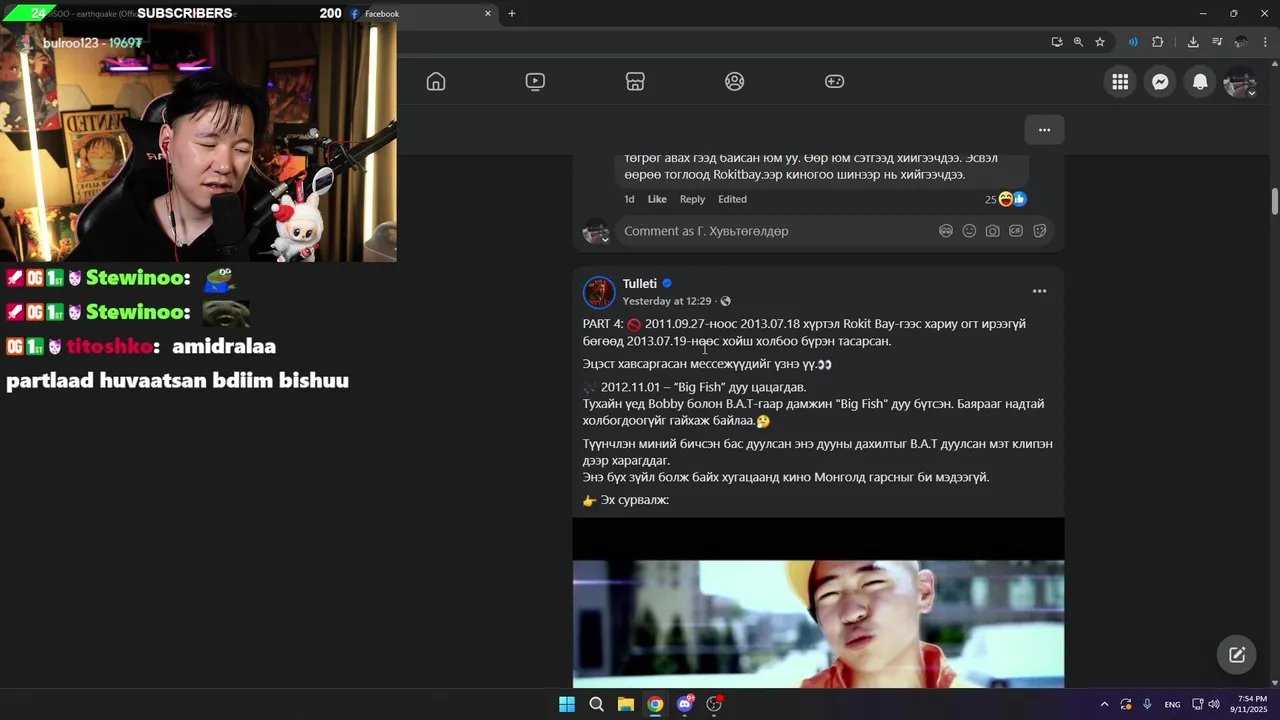Click microphone tray icon
1280x720 pixels.
1147,704
